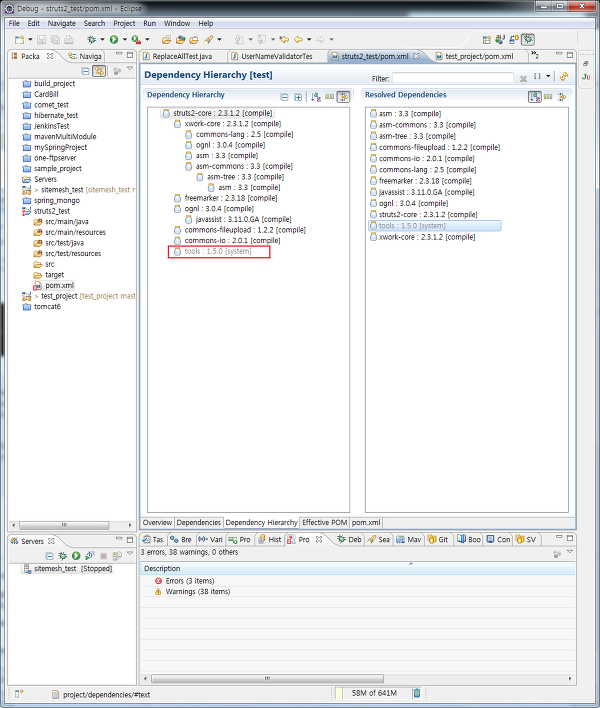This screenshot has width=600, height=708.
Task: Open the New wizard dropdown arrow
Action: click(30, 40)
